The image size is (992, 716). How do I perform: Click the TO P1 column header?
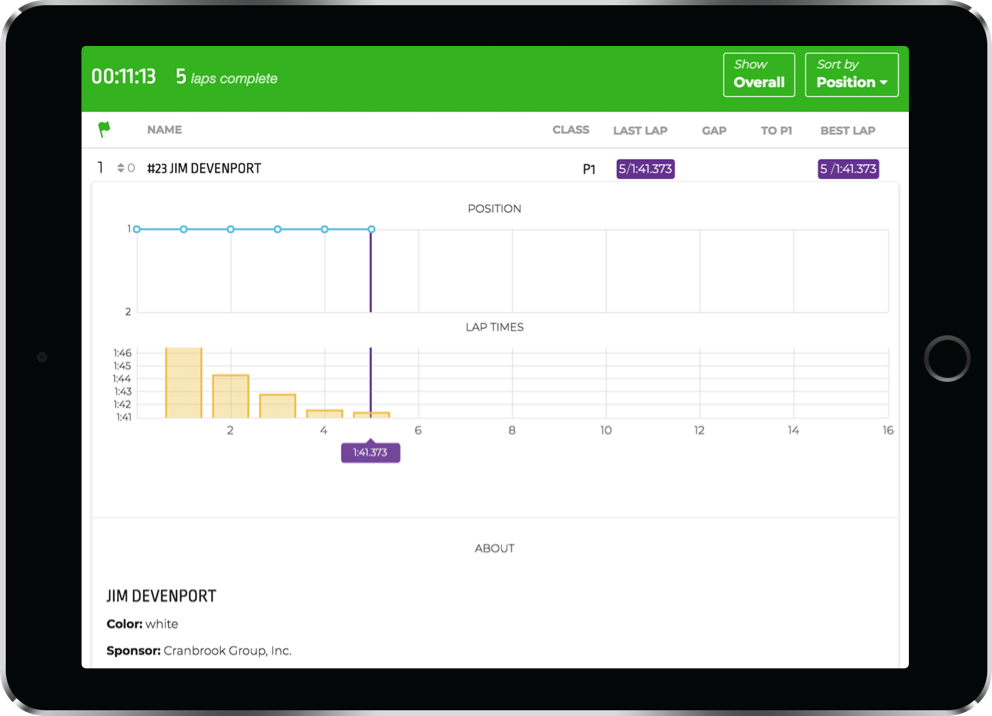click(x=776, y=130)
